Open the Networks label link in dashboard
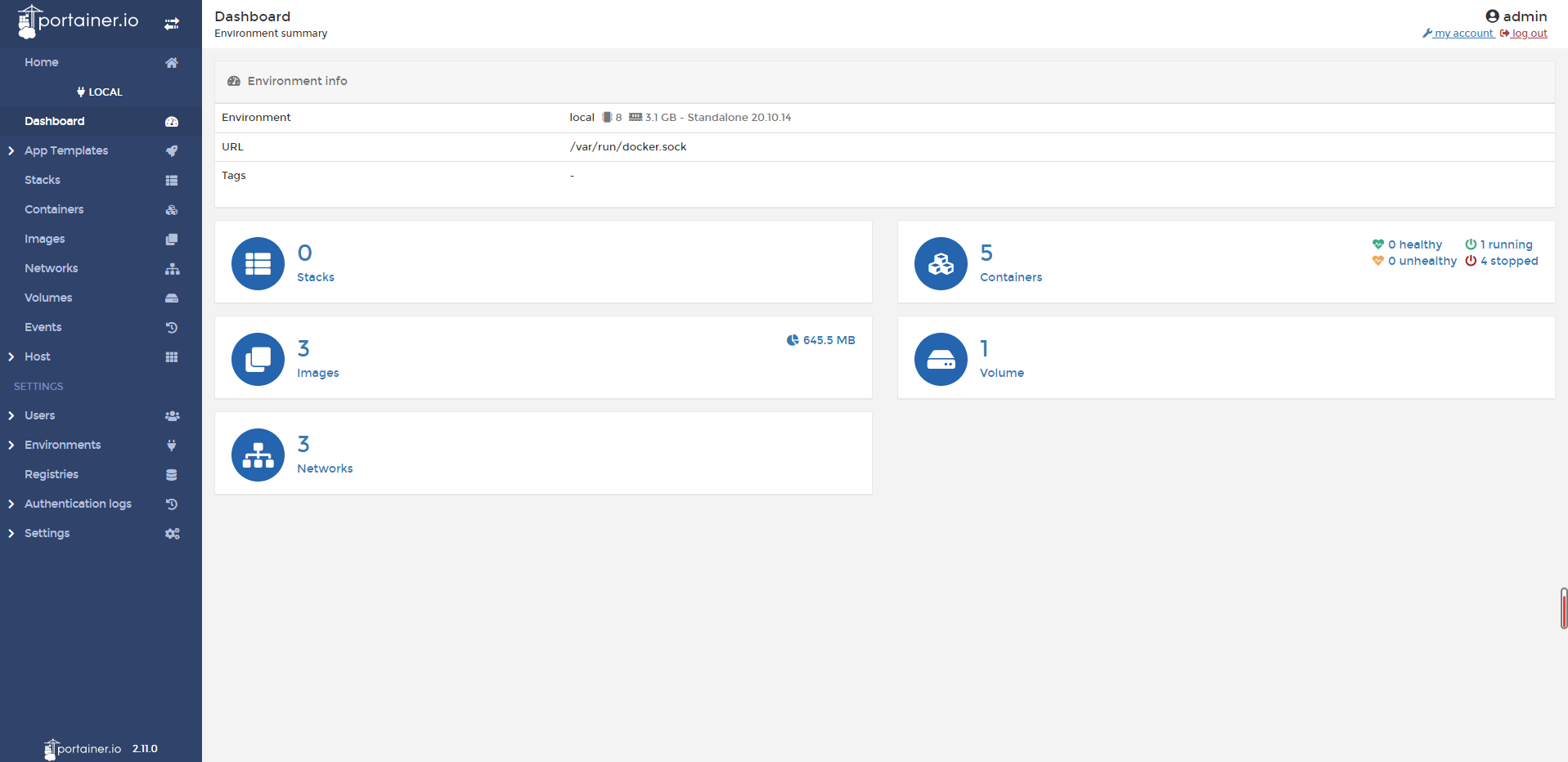The height and width of the screenshot is (762, 1568). coord(325,468)
